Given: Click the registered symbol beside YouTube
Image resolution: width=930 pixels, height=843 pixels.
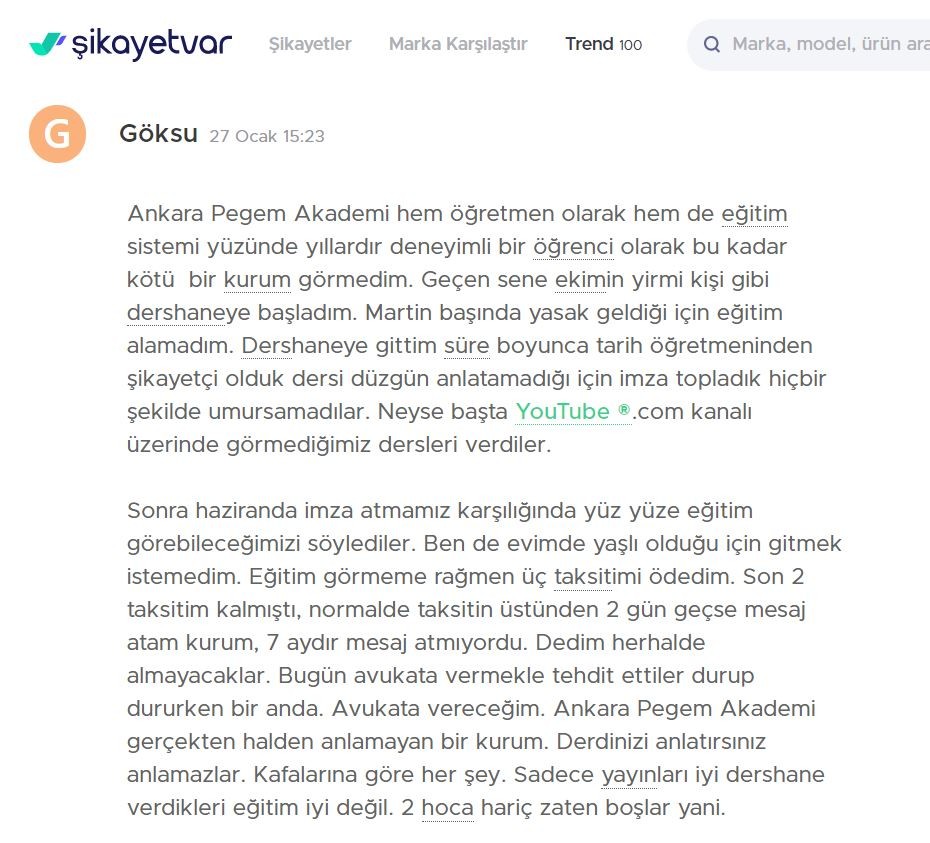Looking at the screenshot, I should 624,409.
